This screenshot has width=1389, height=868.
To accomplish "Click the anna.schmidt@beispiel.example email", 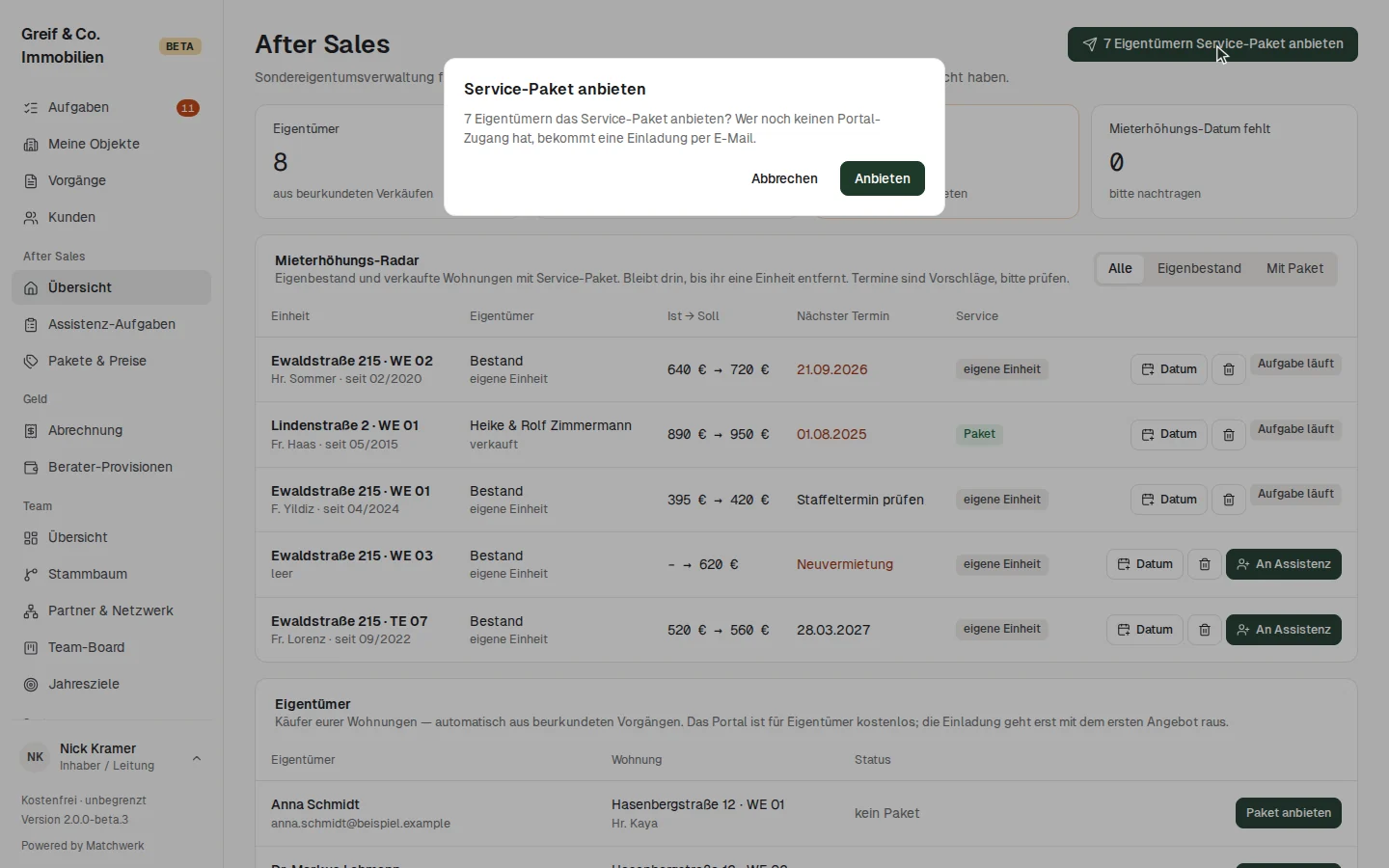I will (x=361, y=824).
